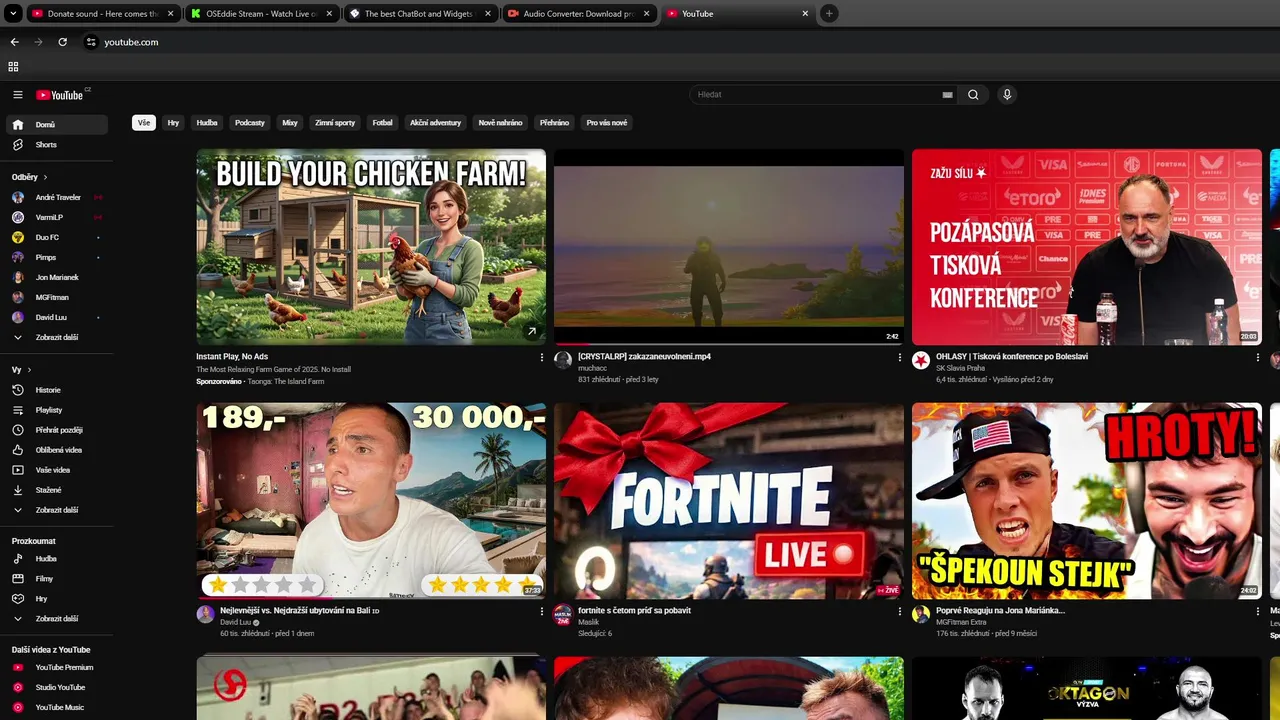Start voice search with microphone icon

point(1007,95)
